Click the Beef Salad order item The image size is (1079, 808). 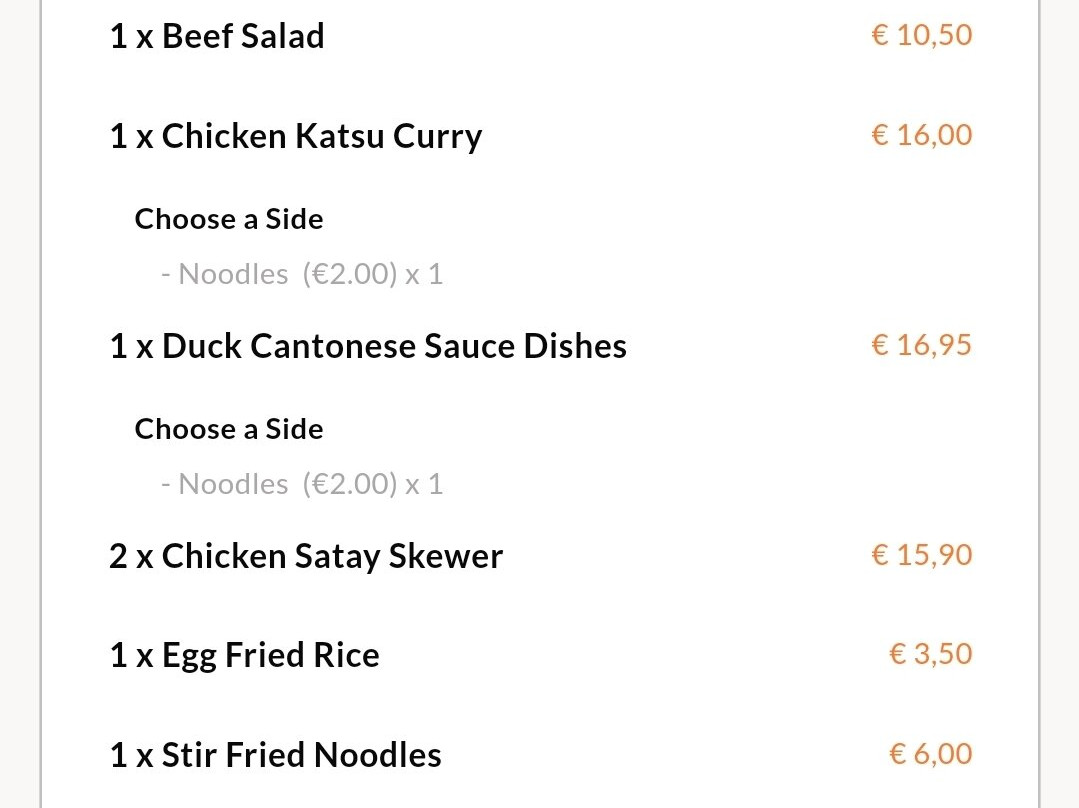(x=243, y=36)
